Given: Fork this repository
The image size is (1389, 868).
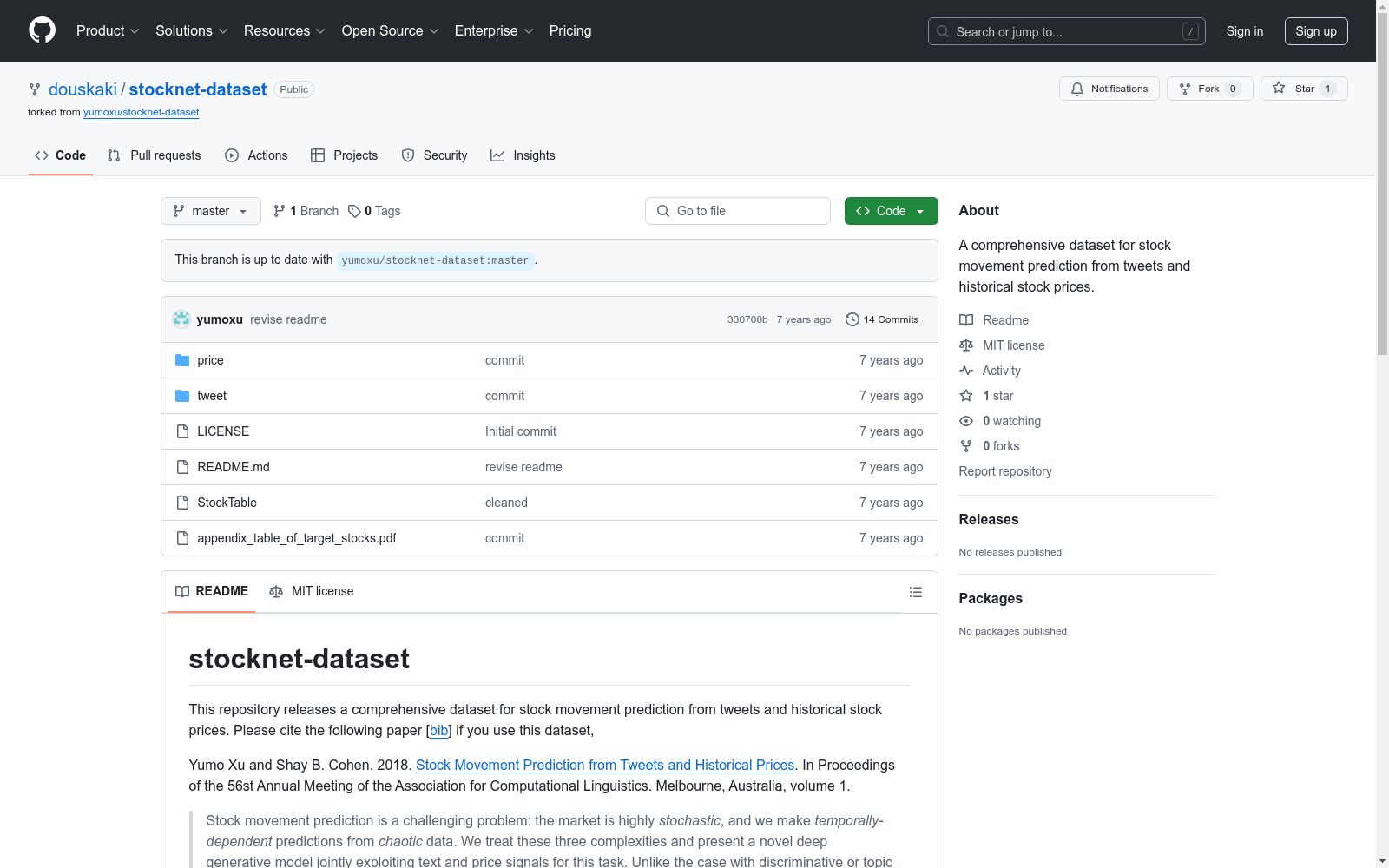Looking at the screenshot, I should pyautogui.click(x=1209, y=89).
